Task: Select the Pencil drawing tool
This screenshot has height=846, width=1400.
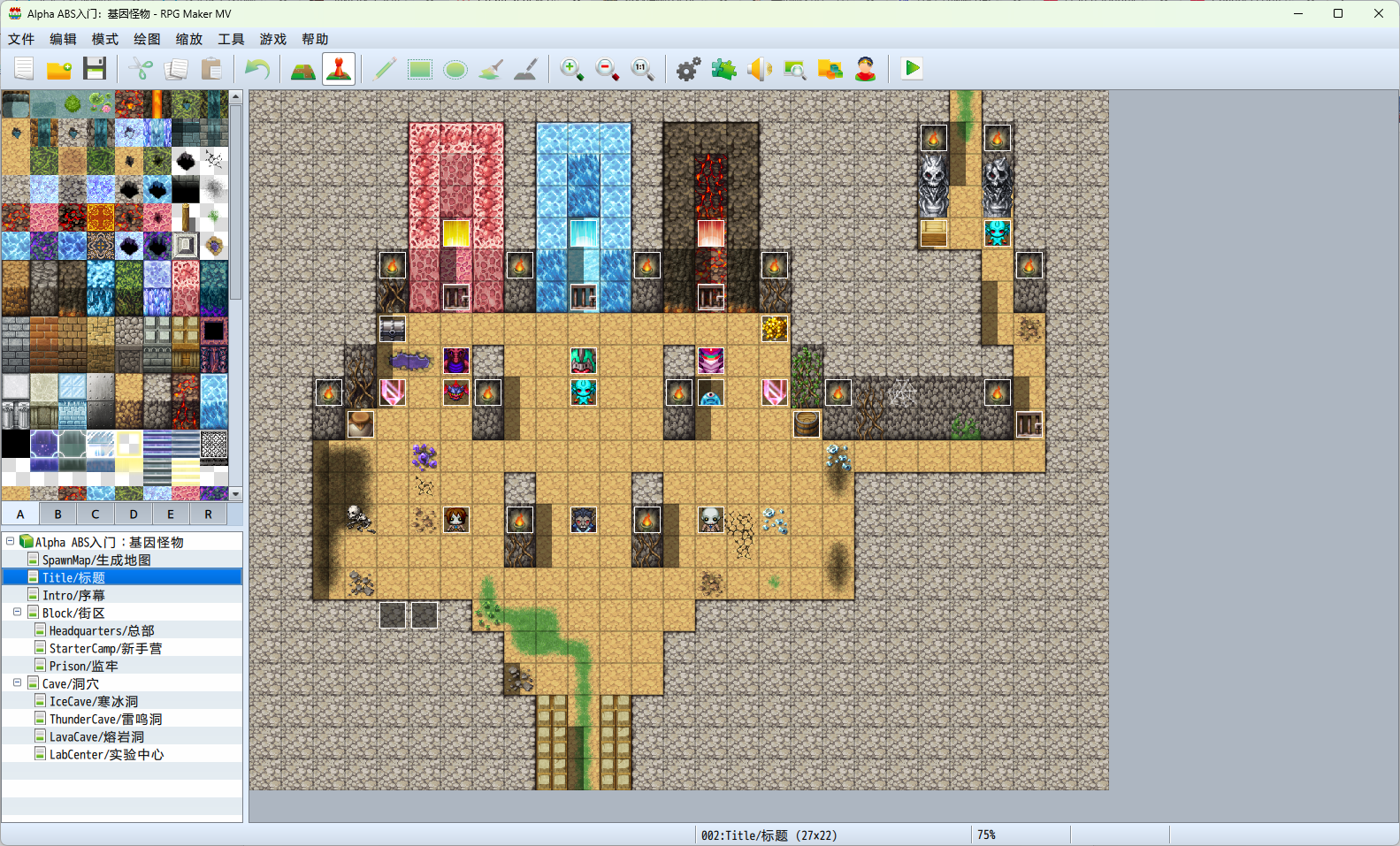Action: pos(385,69)
